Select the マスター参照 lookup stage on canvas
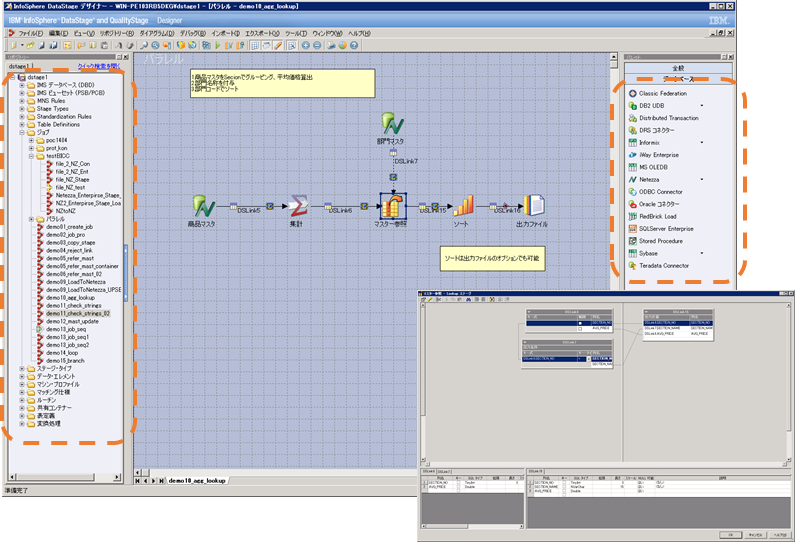Image resolution: width=795 pixels, height=542 pixels. 393,206
